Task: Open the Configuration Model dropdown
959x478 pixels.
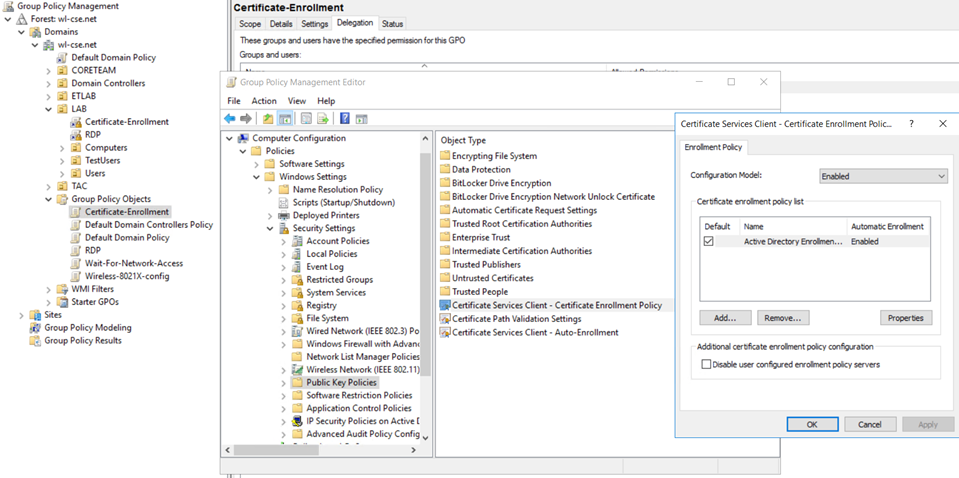Action: (x=883, y=176)
